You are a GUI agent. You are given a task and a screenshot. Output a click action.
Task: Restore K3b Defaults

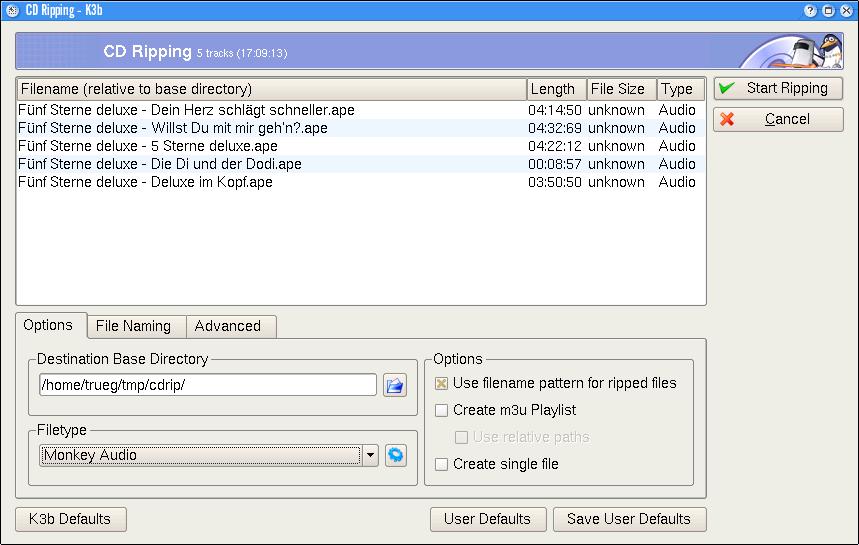71,519
